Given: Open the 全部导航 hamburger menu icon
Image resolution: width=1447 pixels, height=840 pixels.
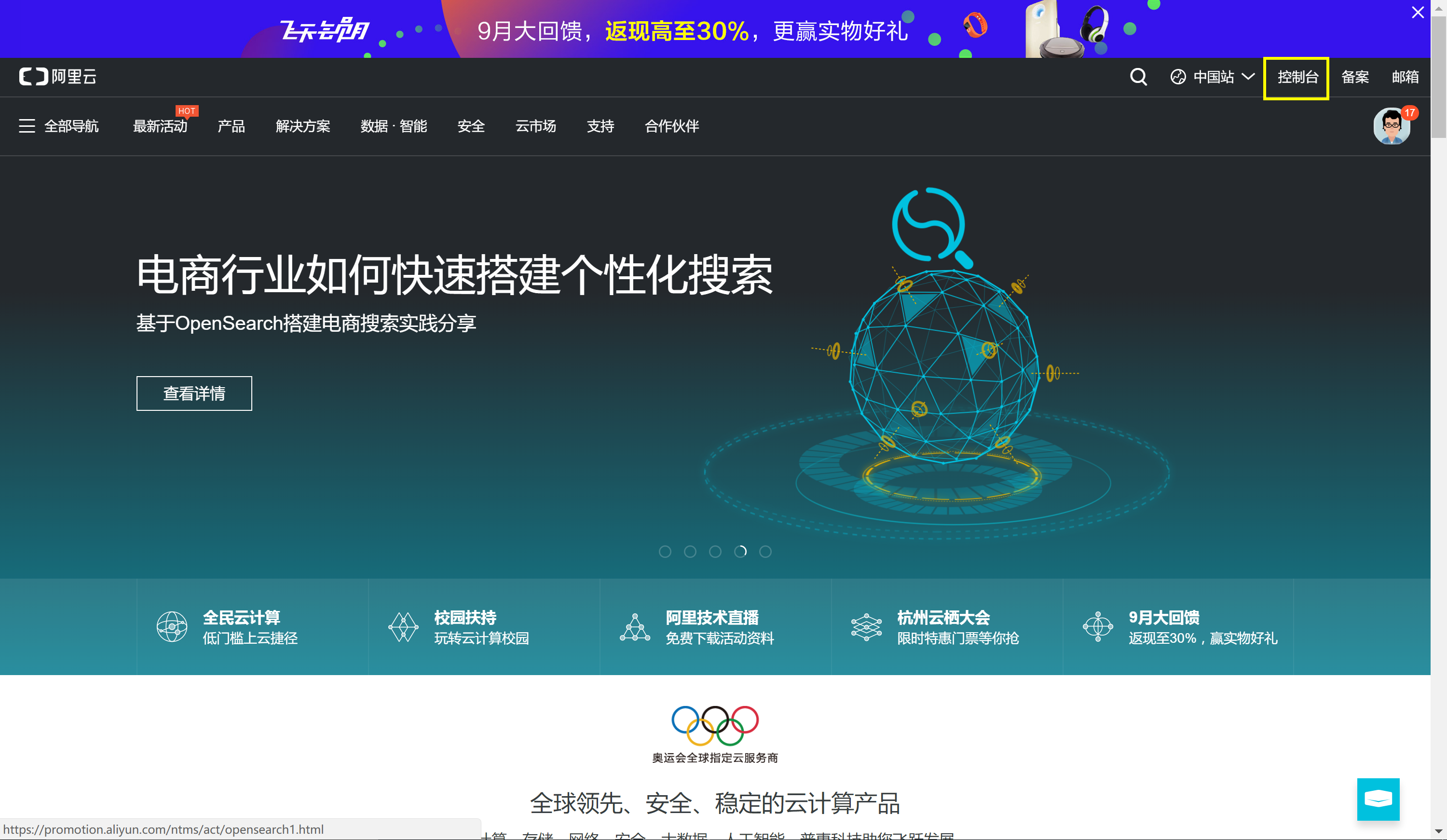Looking at the screenshot, I should tap(27, 126).
